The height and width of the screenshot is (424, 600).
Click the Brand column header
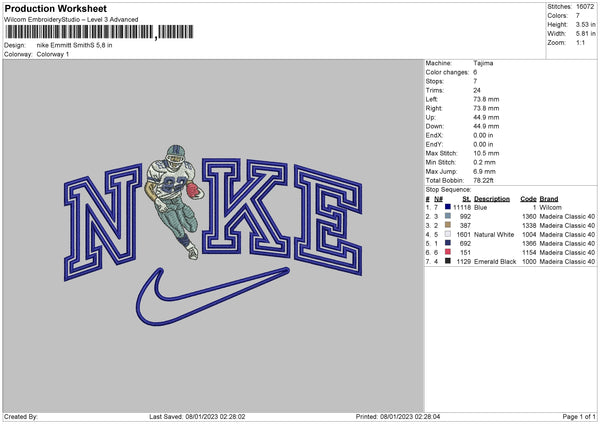549,199
